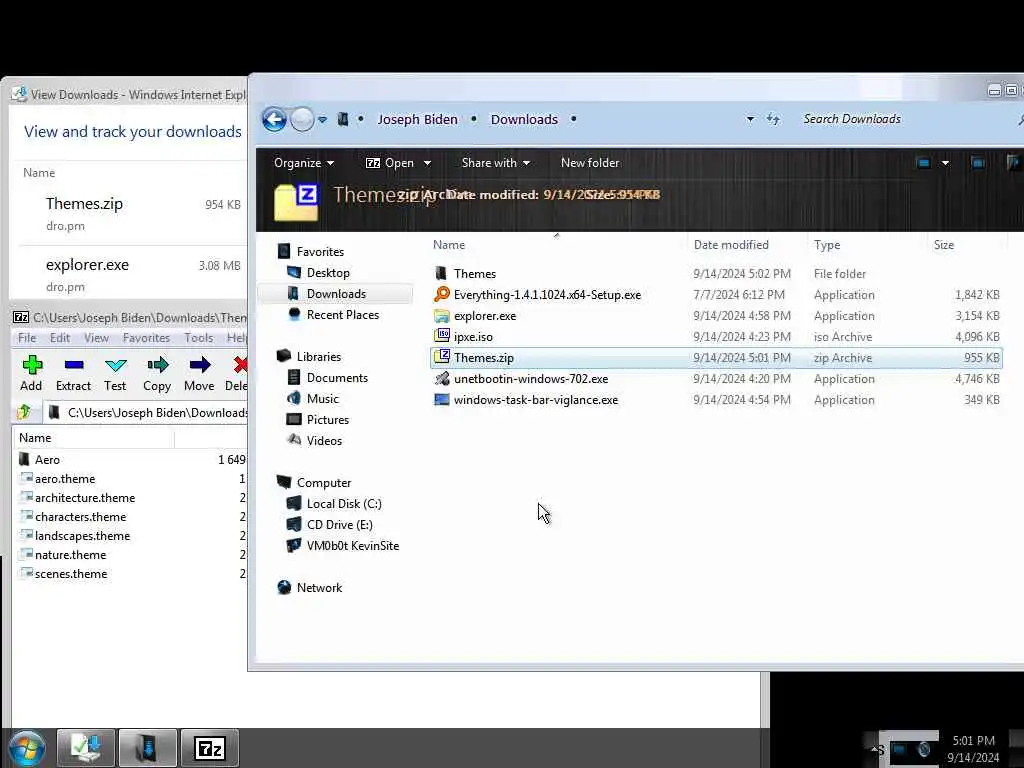The height and width of the screenshot is (768, 1024).
Task: Select the Themes folder icon
Action: (441, 273)
